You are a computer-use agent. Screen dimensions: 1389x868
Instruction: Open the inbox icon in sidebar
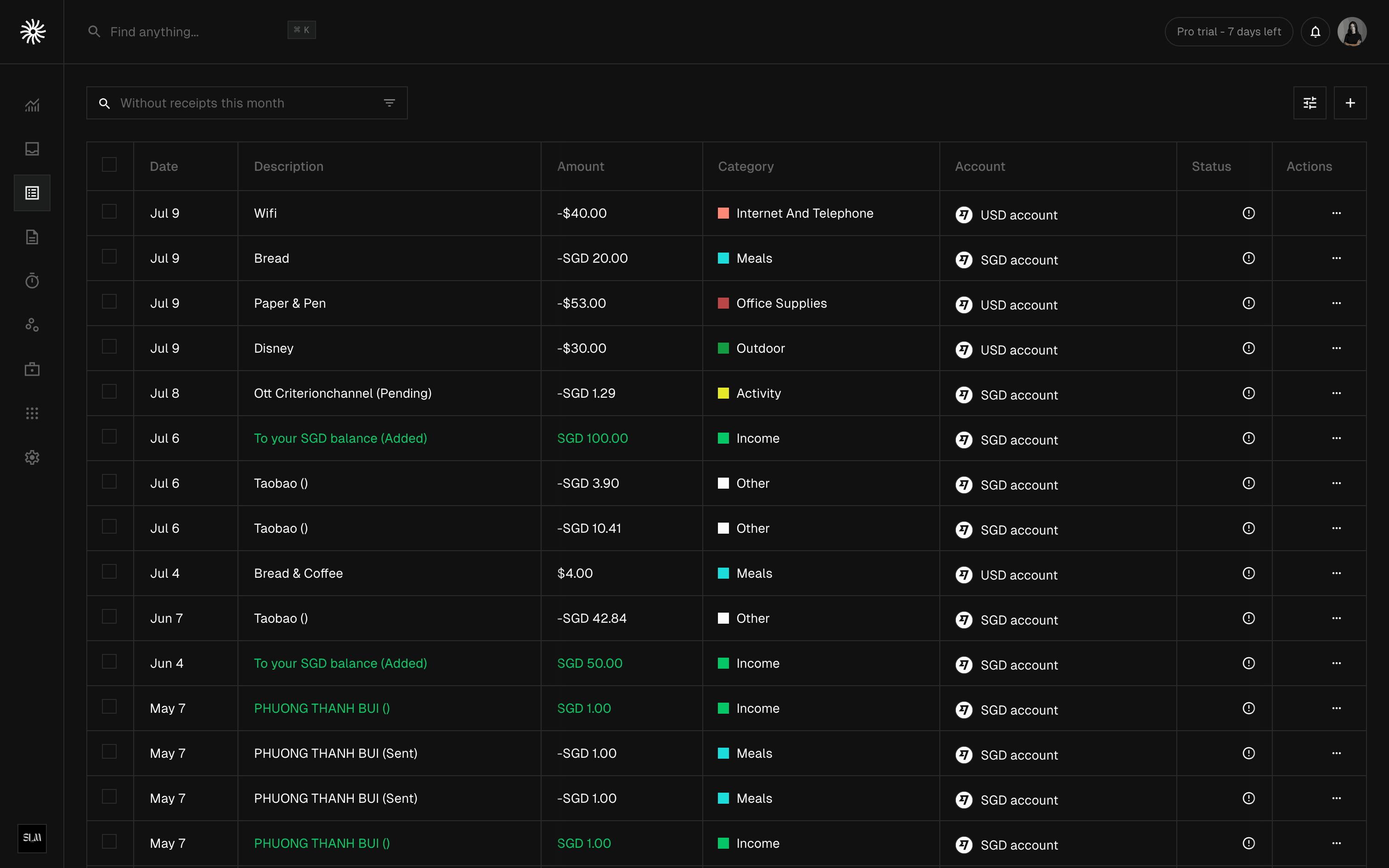coord(32,149)
